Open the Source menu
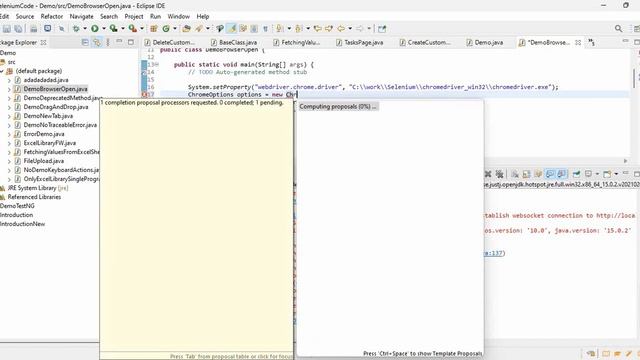640x360 pixels. tap(25, 16)
